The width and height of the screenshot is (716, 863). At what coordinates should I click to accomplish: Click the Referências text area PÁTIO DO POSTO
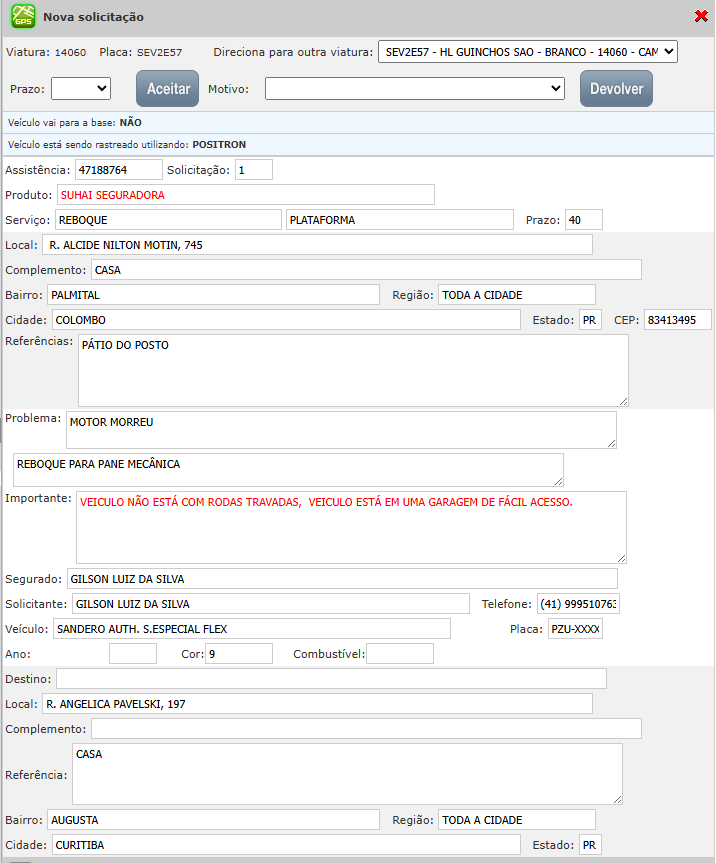tap(353, 370)
